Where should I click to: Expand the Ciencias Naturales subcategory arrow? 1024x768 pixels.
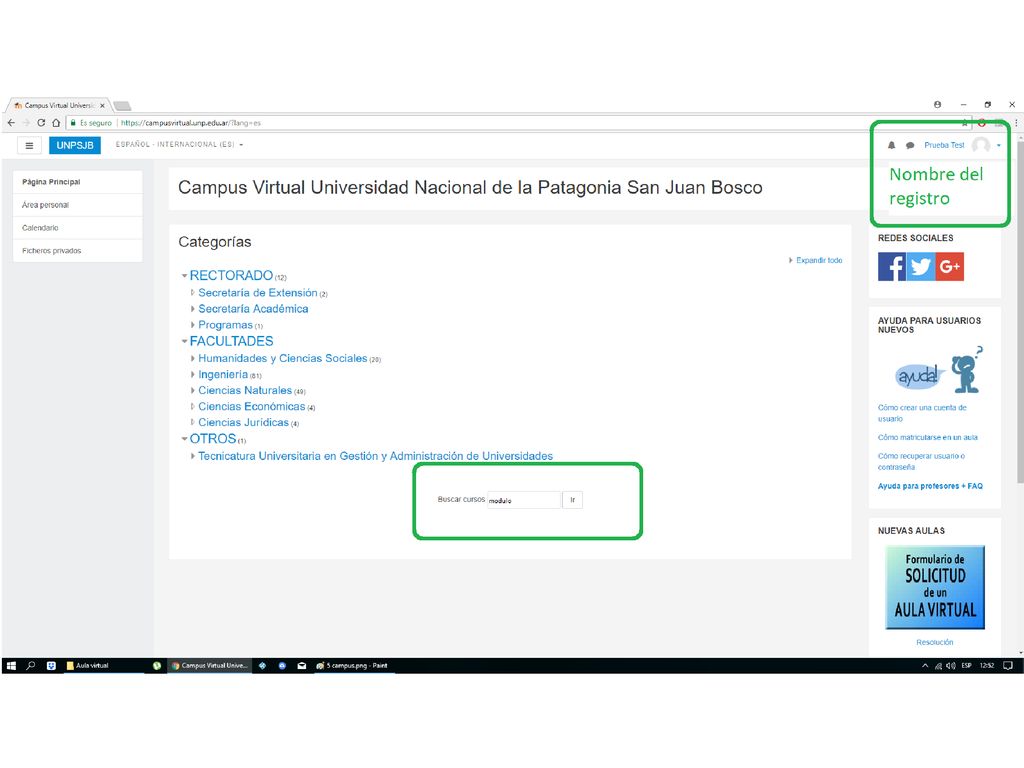(193, 391)
